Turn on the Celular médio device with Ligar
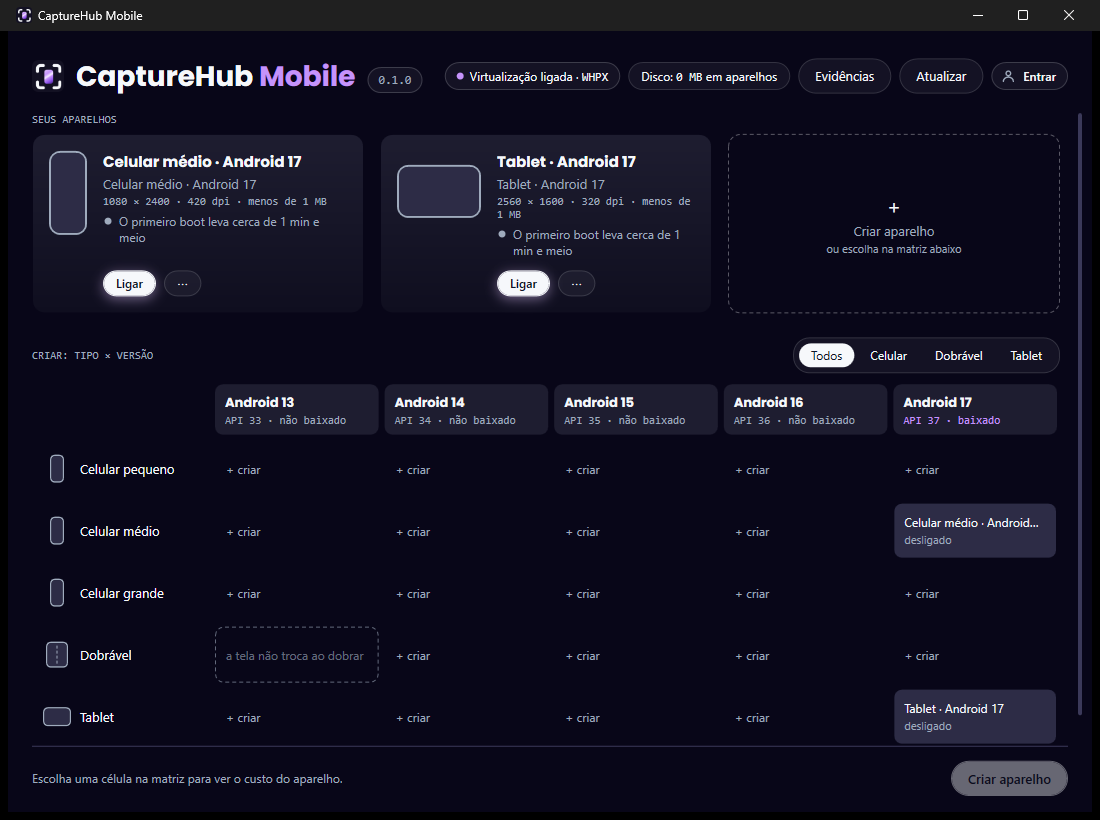This screenshot has height=820, width=1100. [x=129, y=283]
